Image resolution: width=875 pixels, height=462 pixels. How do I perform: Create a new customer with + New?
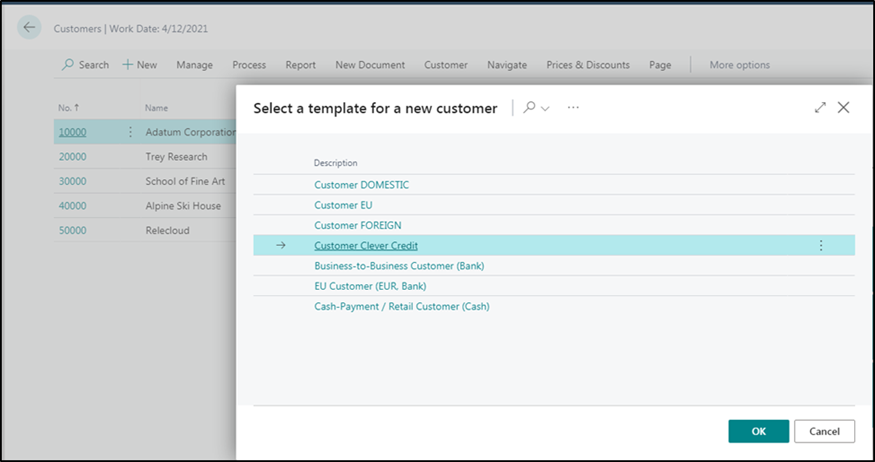140,65
